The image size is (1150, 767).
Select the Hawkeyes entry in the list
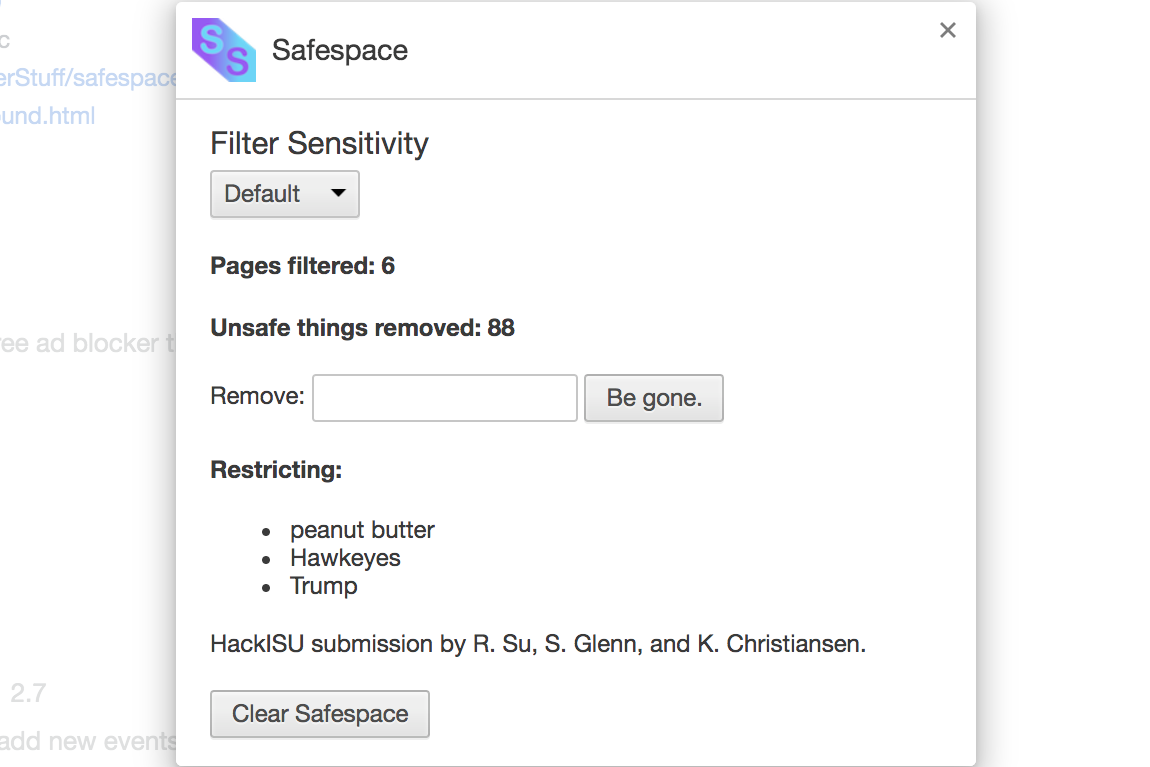(x=345, y=558)
